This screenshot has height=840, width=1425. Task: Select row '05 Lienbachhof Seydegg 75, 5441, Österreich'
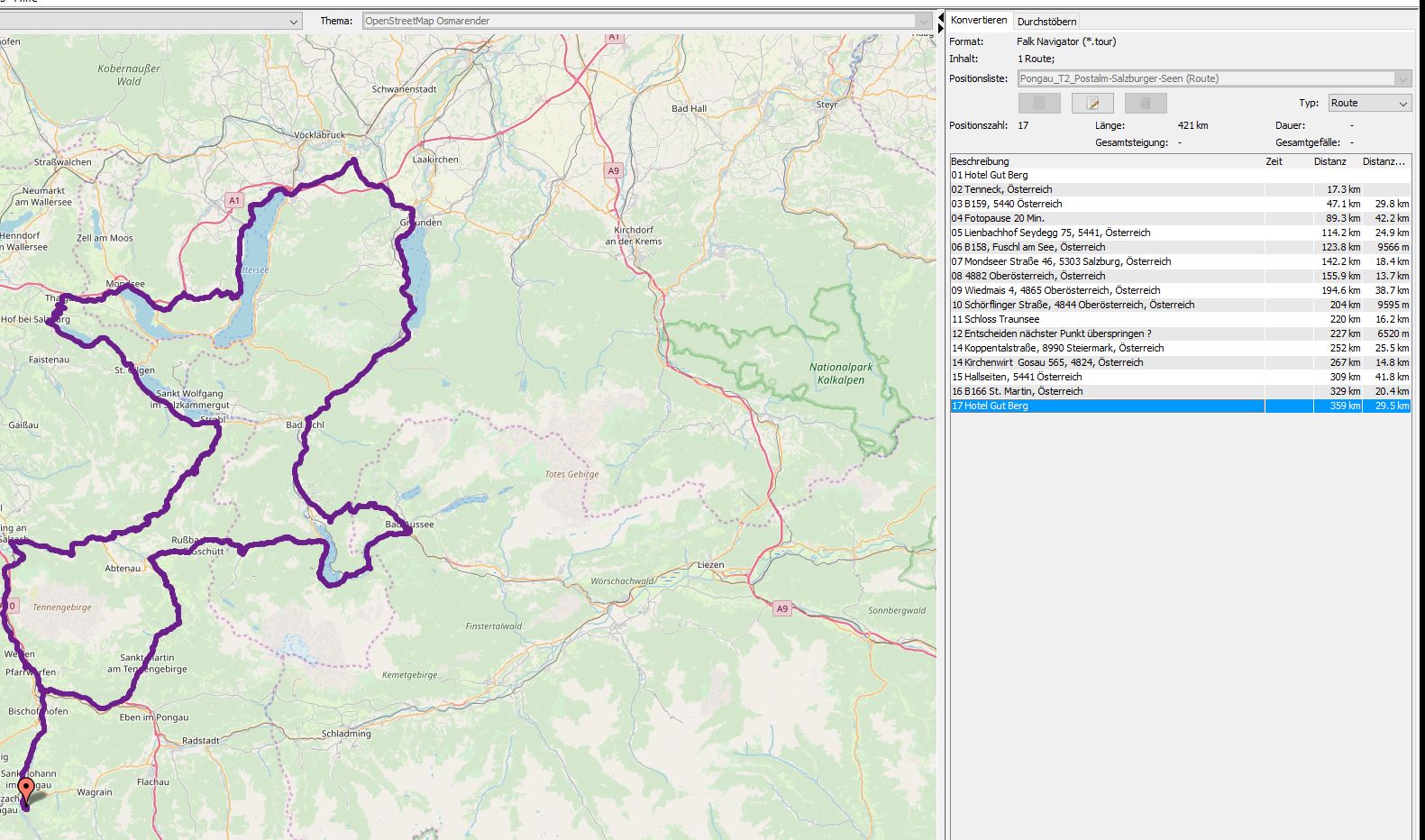(x=1181, y=233)
